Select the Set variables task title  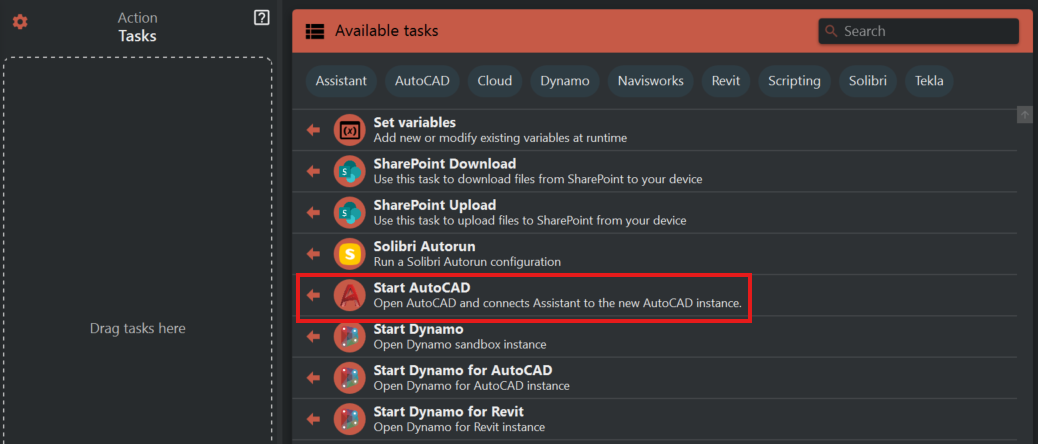414,122
